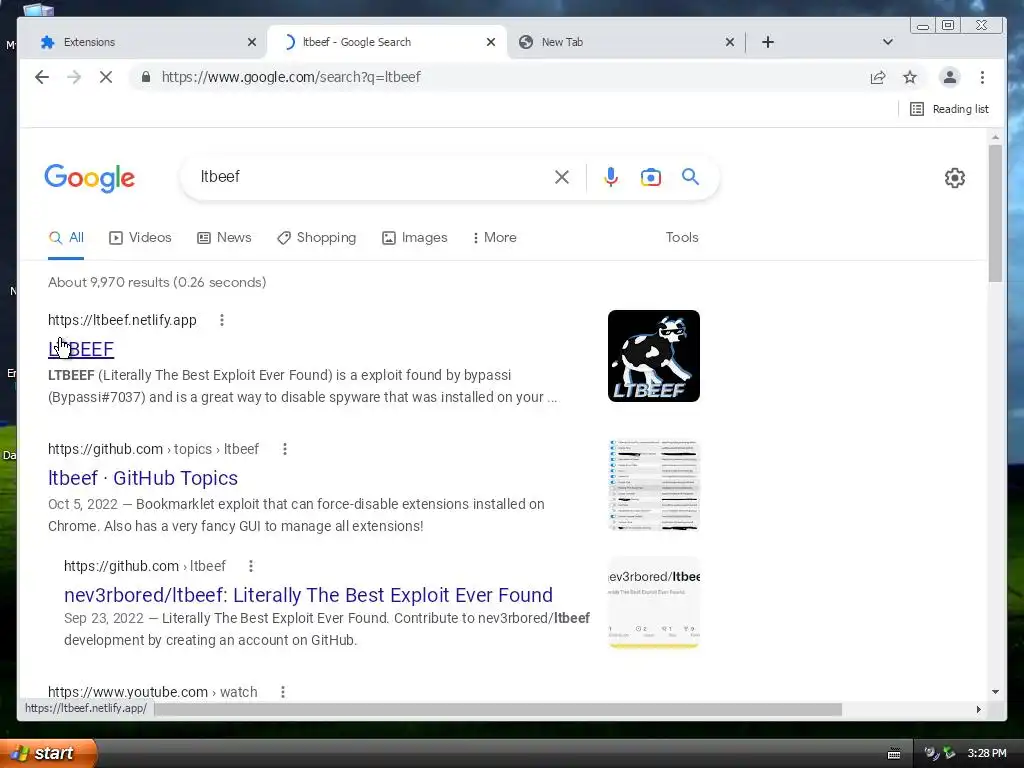Go back using the browser back arrow

coord(42,77)
